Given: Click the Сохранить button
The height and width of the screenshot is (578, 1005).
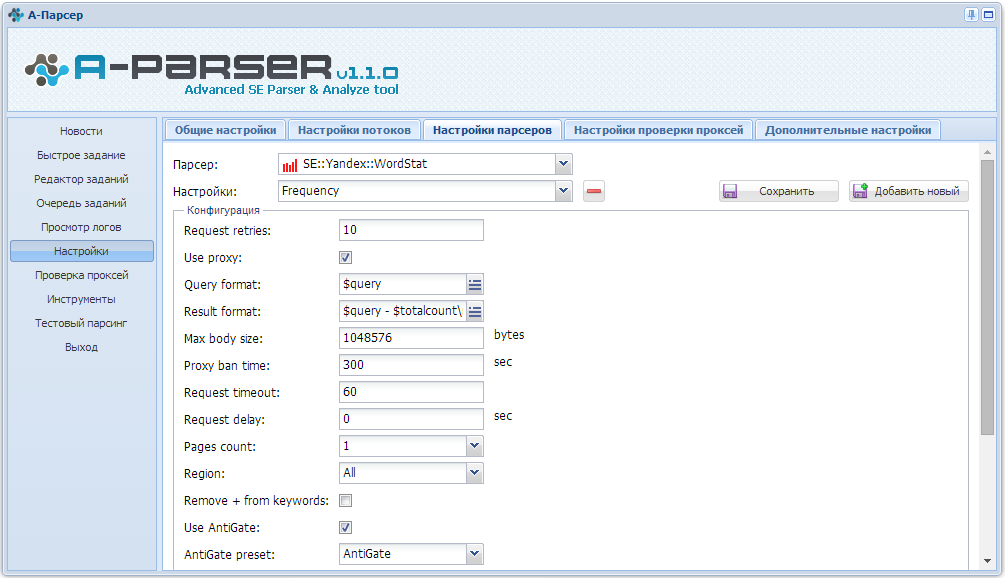Looking at the screenshot, I should [779, 191].
